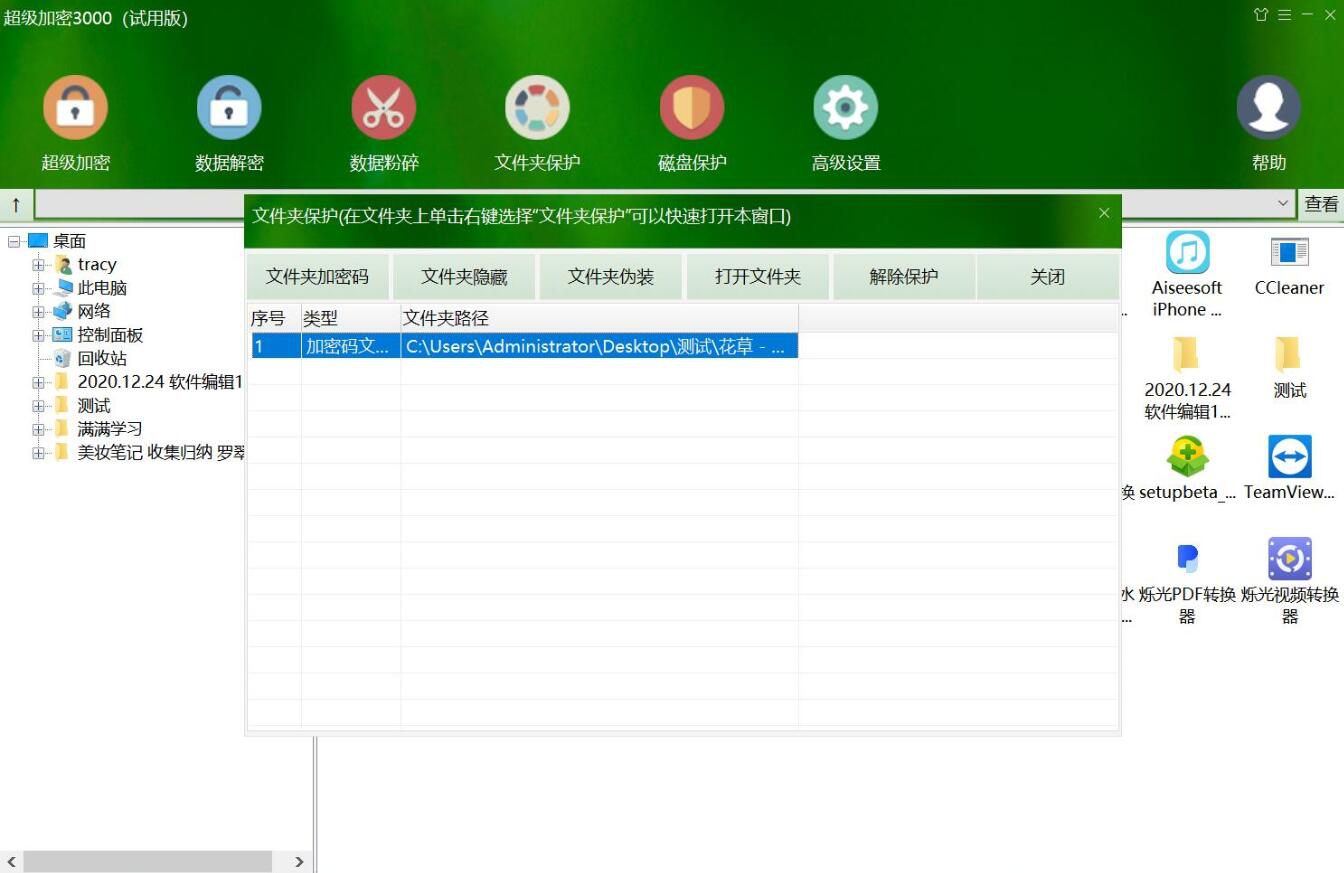Expand the 此电脑 tree node
This screenshot has width=1344, height=873.
[38, 288]
